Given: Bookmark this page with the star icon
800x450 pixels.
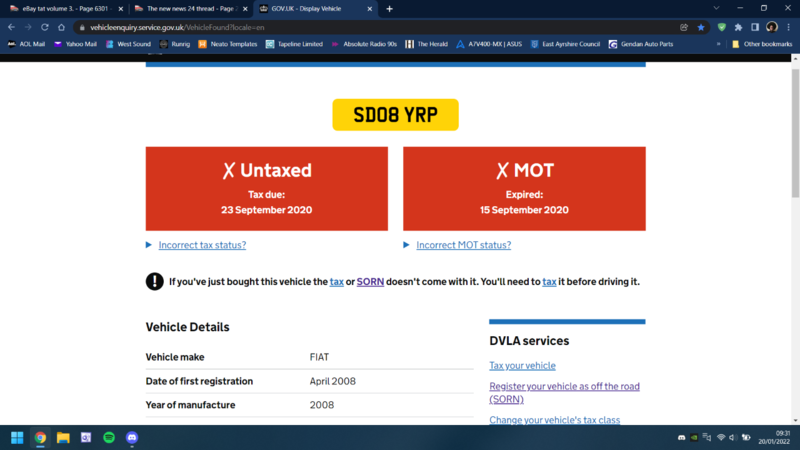Looking at the screenshot, I should point(701,27).
